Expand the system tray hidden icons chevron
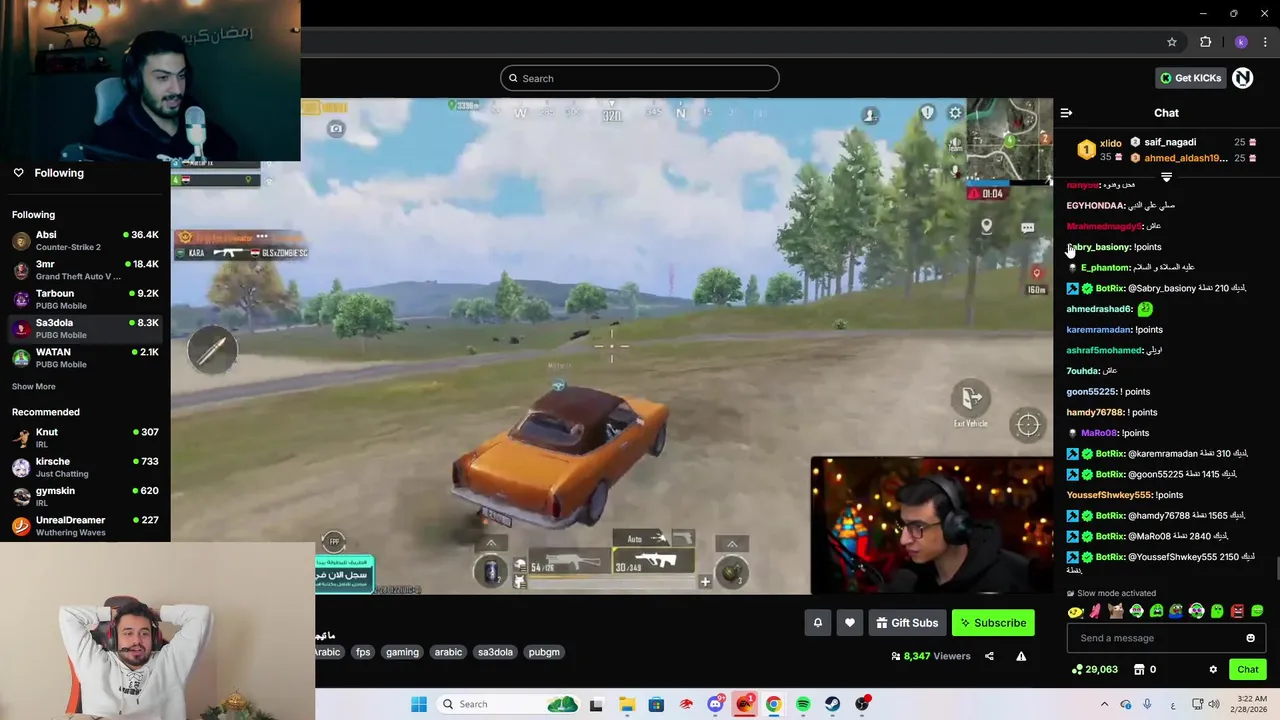Screen dimensions: 1280x720 coord(1104,704)
